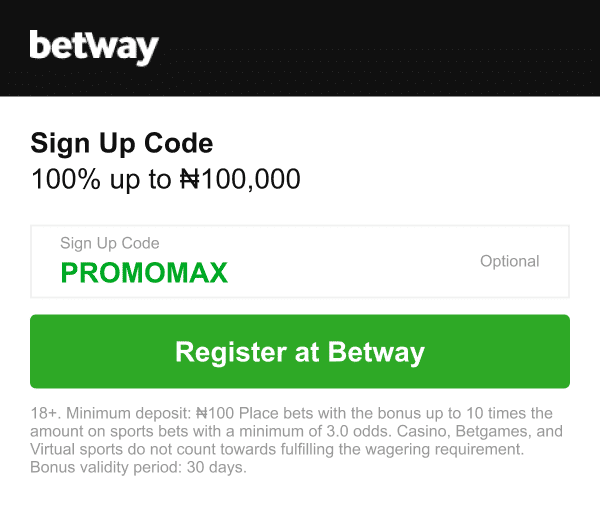Click the 100% up to ₦100,000 offer text

pos(165,180)
